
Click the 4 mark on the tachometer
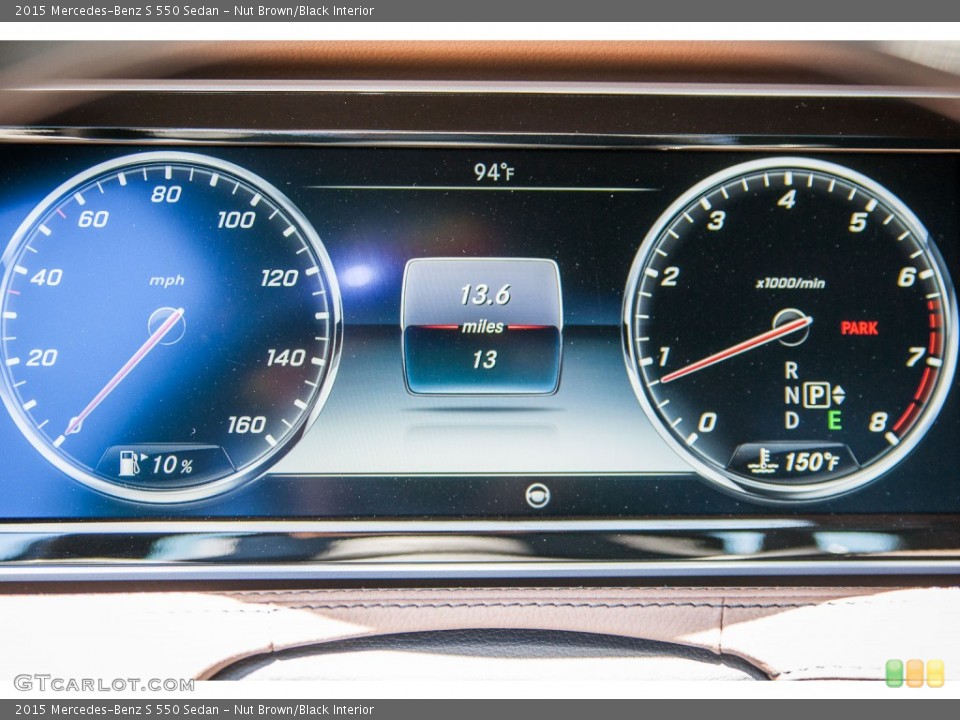(x=786, y=199)
